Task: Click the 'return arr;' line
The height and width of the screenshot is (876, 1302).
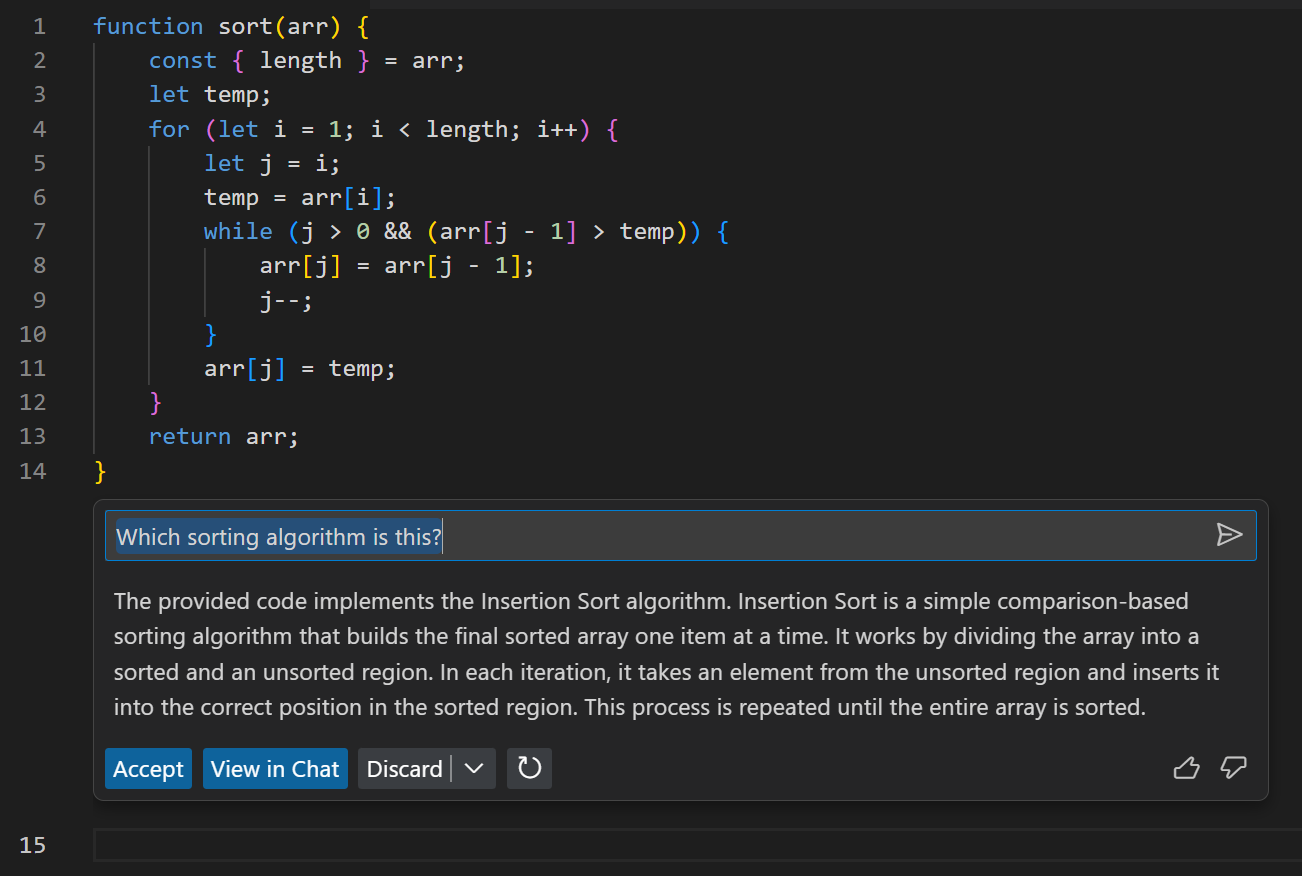Action: pos(224,436)
